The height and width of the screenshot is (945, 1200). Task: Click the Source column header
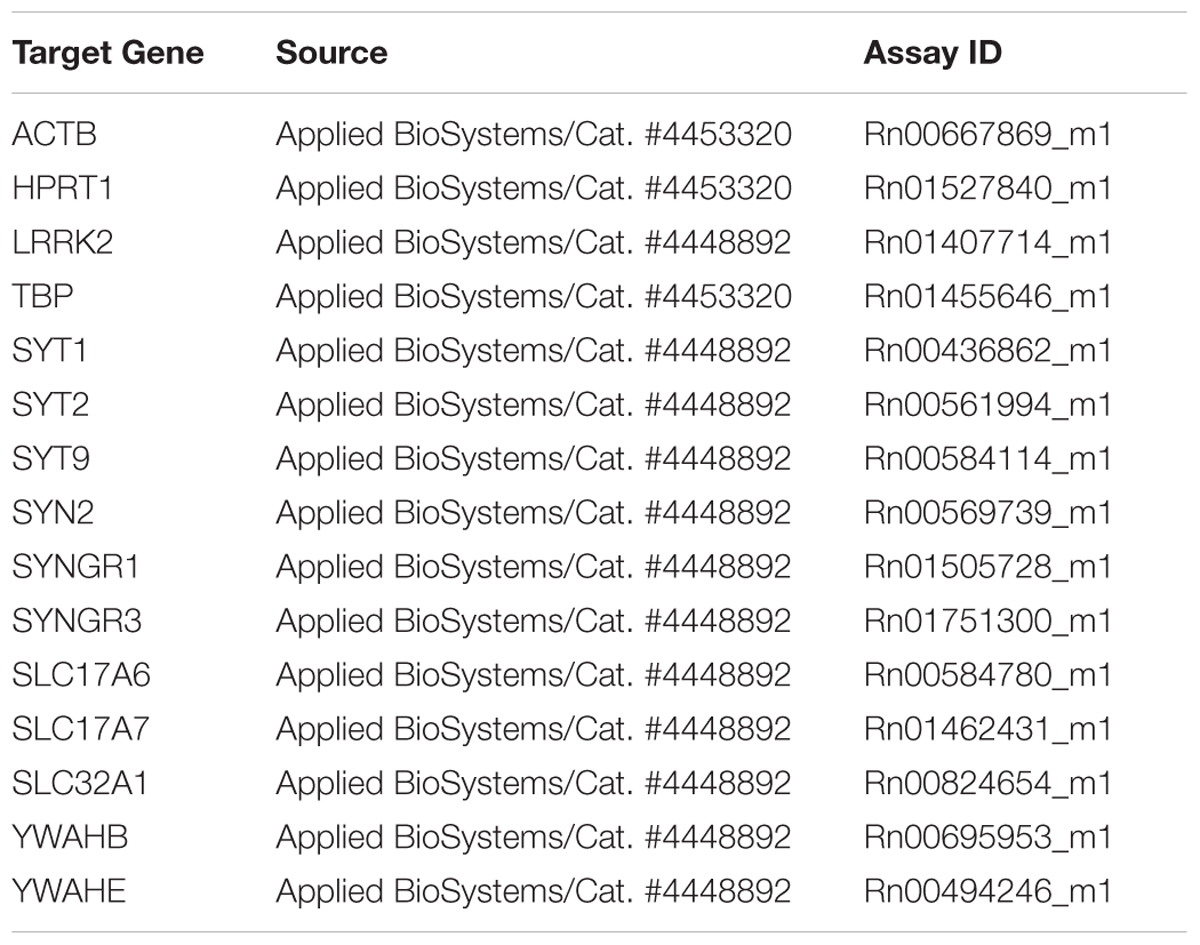(332, 53)
